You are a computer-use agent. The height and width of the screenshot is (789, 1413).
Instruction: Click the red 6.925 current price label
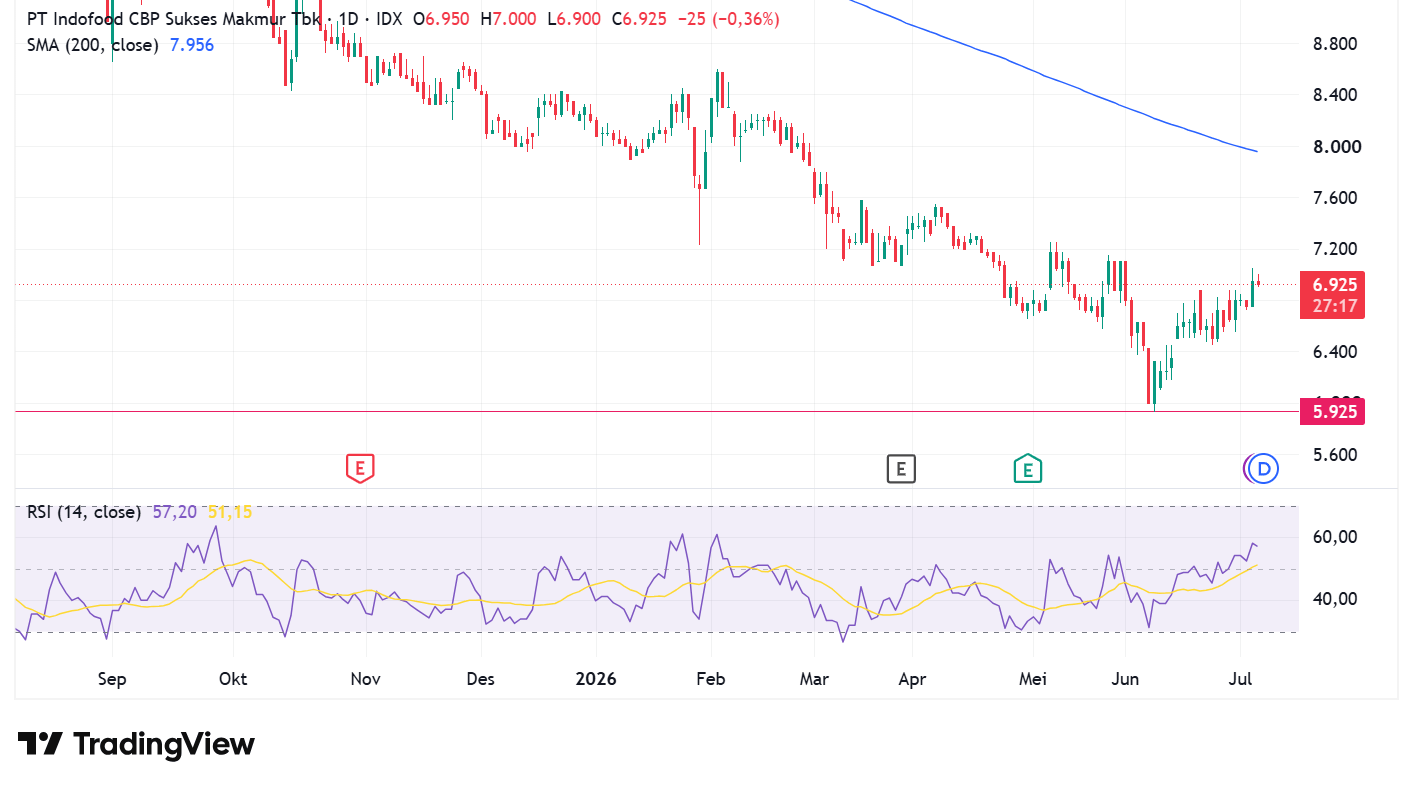coord(1331,284)
